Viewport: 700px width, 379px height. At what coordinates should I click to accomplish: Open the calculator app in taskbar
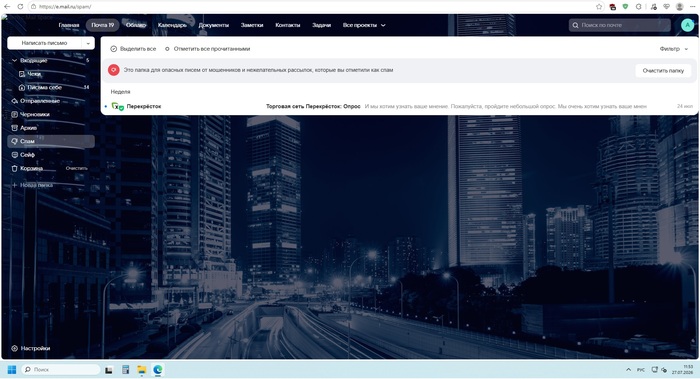pos(125,369)
